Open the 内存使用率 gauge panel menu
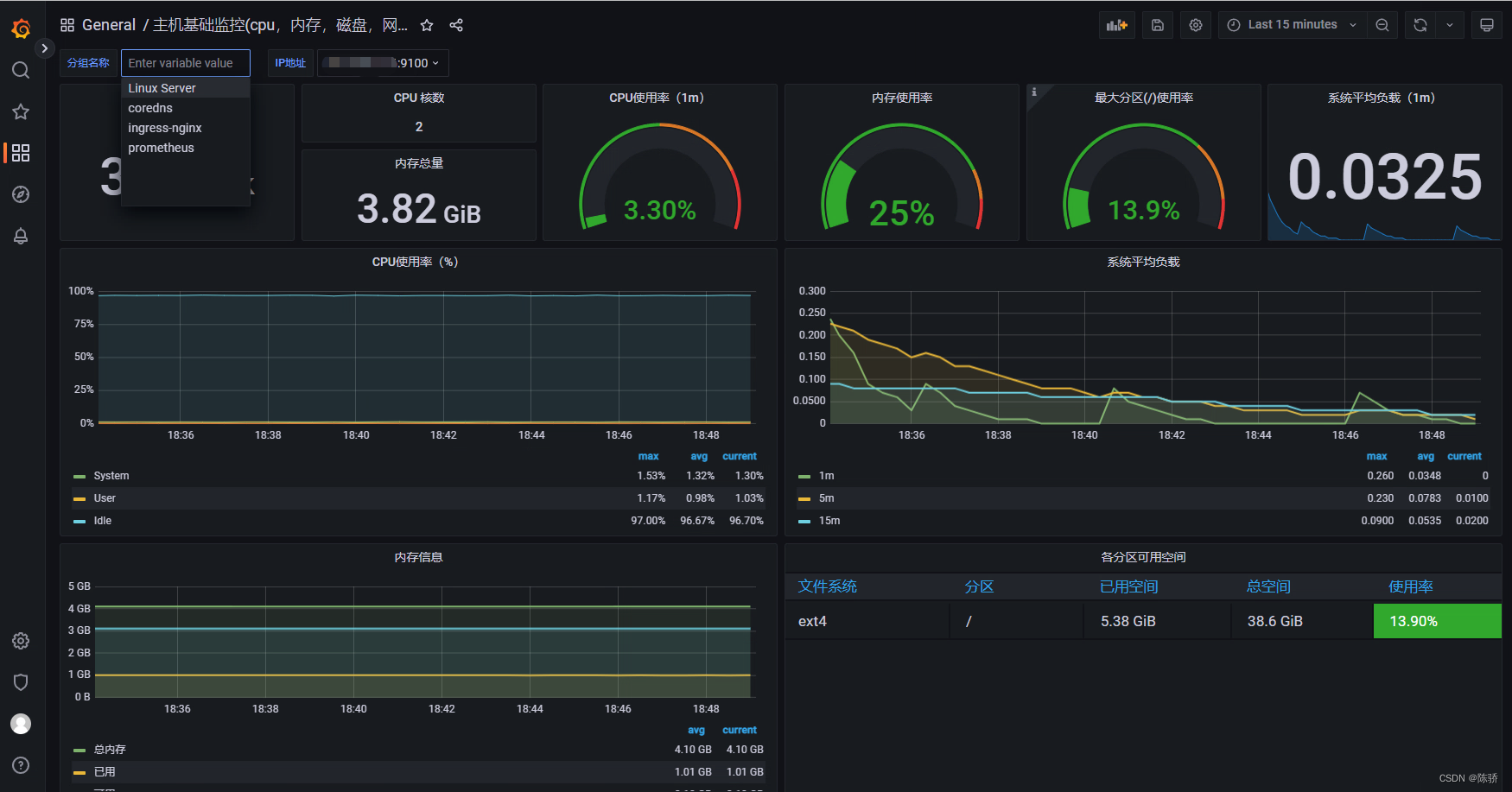1512x792 pixels. [902, 98]
